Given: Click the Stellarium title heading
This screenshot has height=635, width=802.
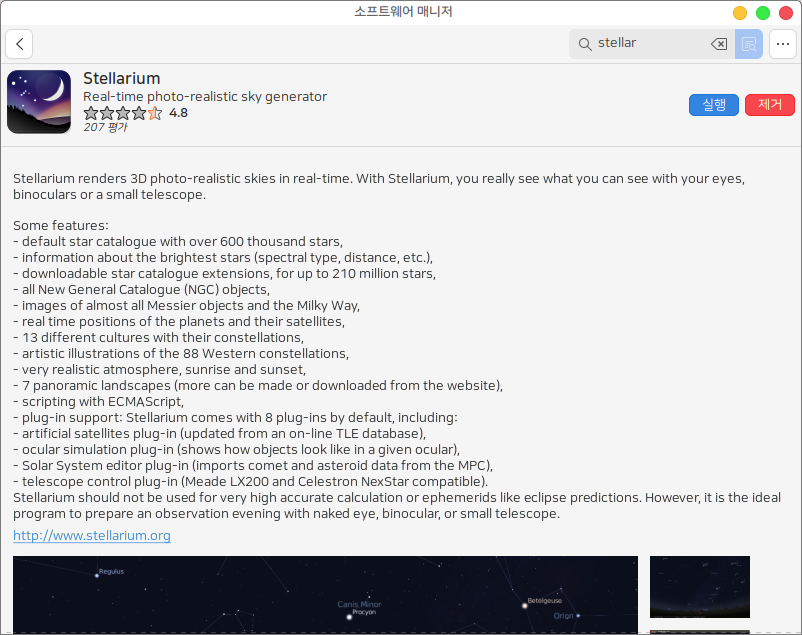Looking at the screenshot, I should 122,78.
